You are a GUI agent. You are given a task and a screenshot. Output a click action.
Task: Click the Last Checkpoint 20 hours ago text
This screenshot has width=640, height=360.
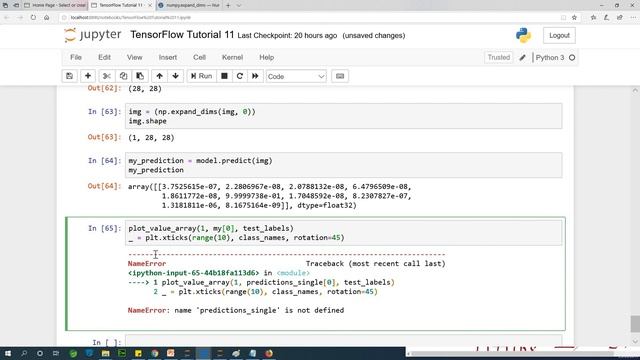[287, 36]
